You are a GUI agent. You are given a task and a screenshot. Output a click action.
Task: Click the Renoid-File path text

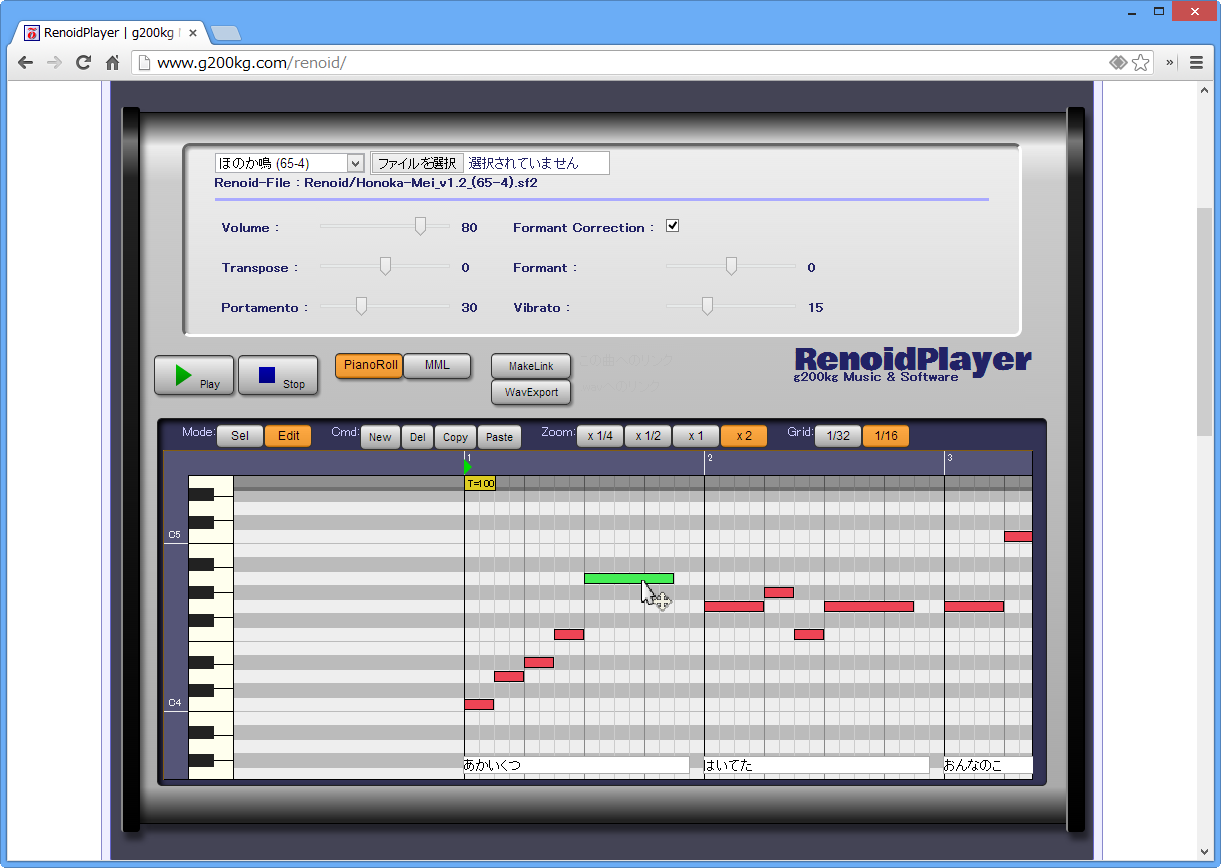(x=376, y=183)
